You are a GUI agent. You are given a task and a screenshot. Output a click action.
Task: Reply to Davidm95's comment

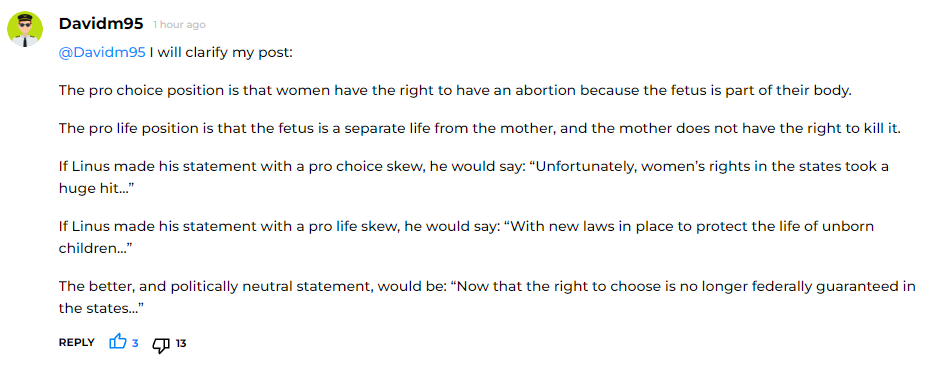[x=77, y=342]
